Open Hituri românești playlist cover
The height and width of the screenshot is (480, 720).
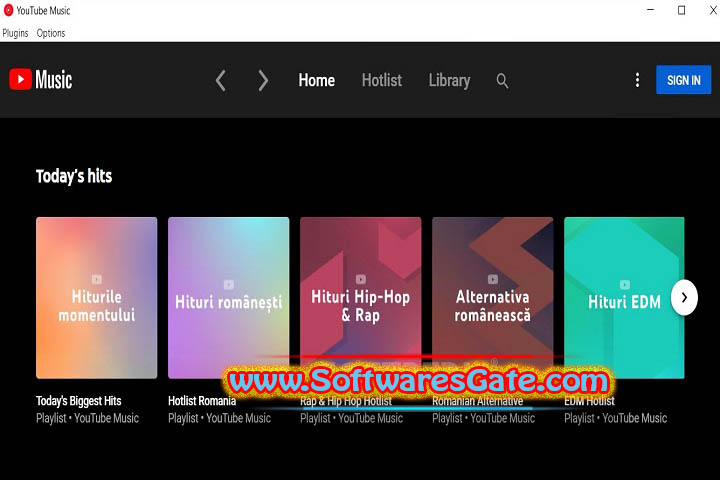click(229, 298)
